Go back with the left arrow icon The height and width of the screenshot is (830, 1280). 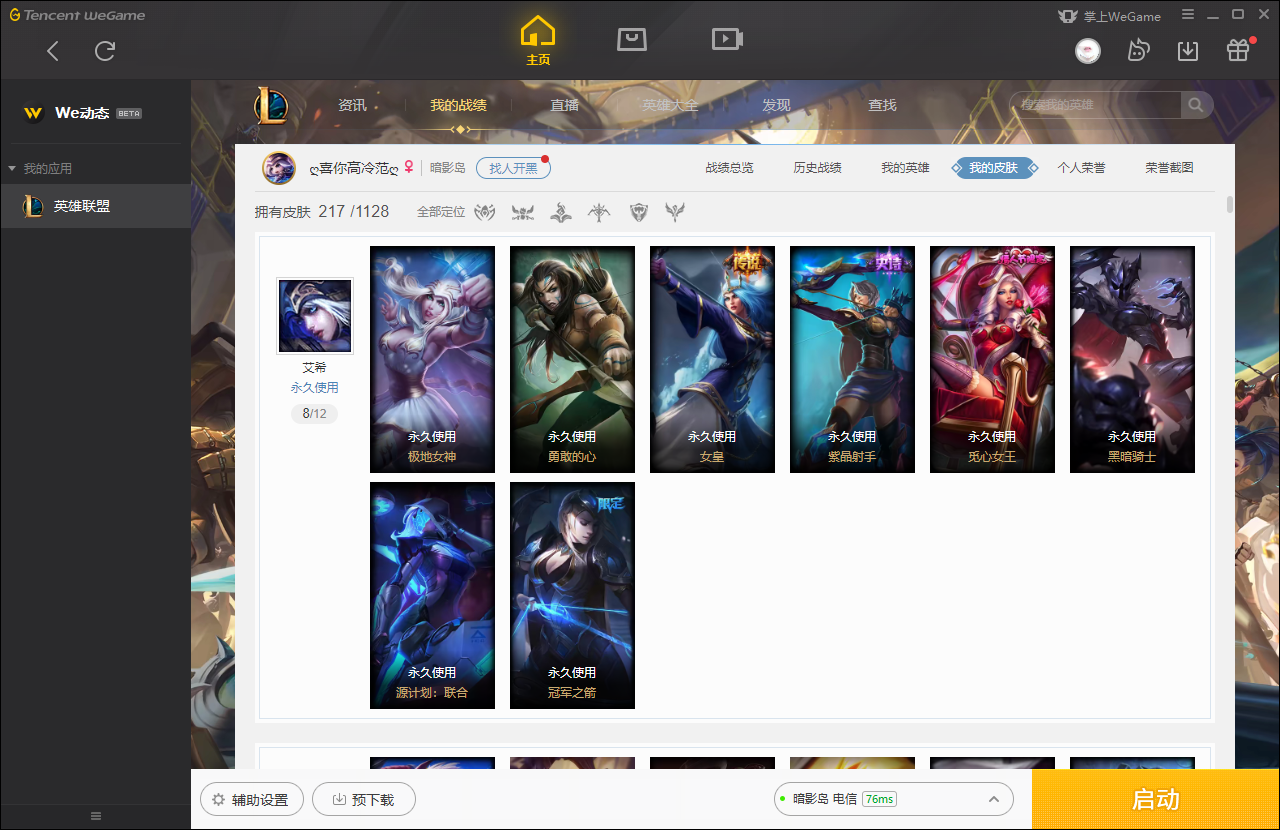[x=53, y=51]
